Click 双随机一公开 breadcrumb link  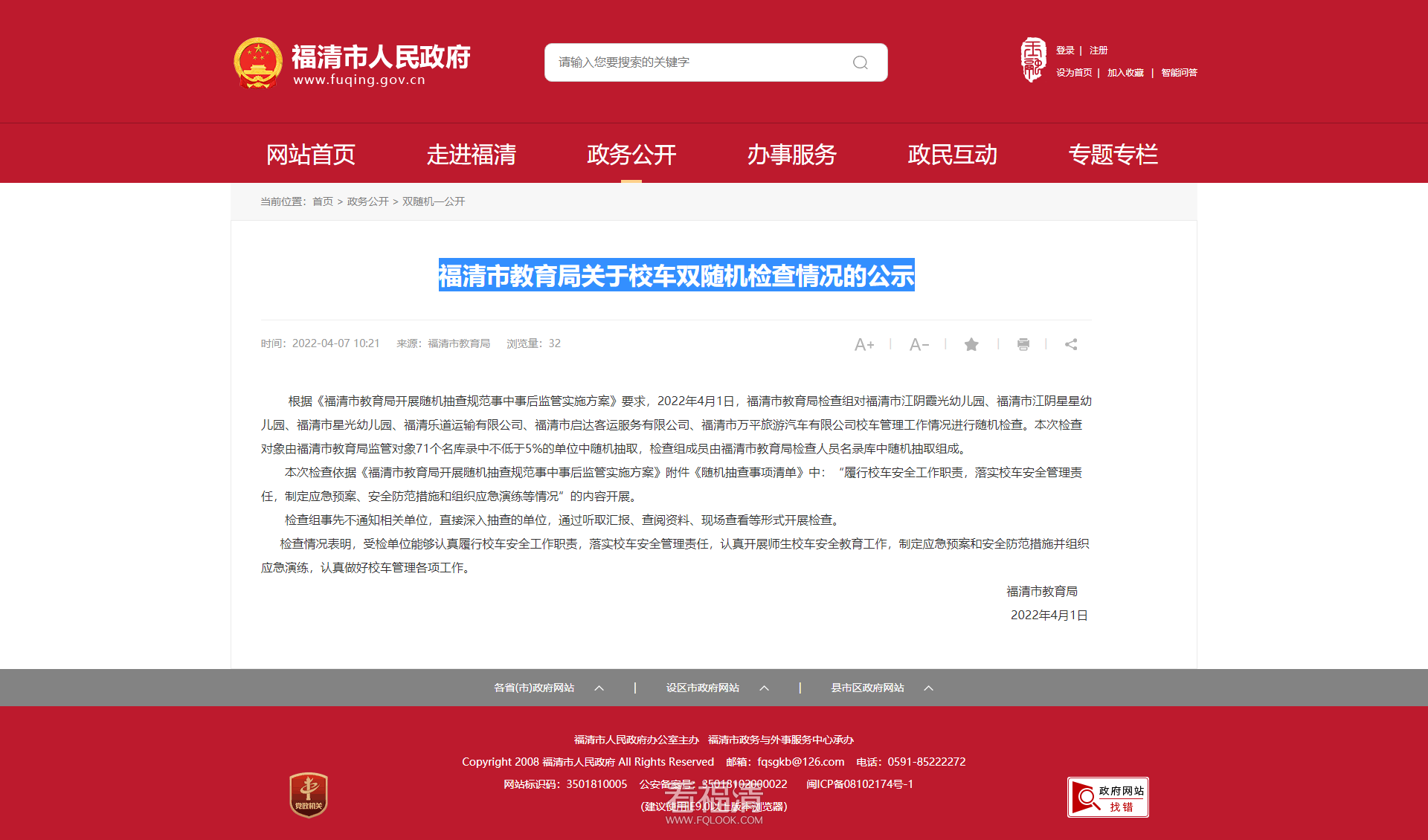(x=434, y=201)
